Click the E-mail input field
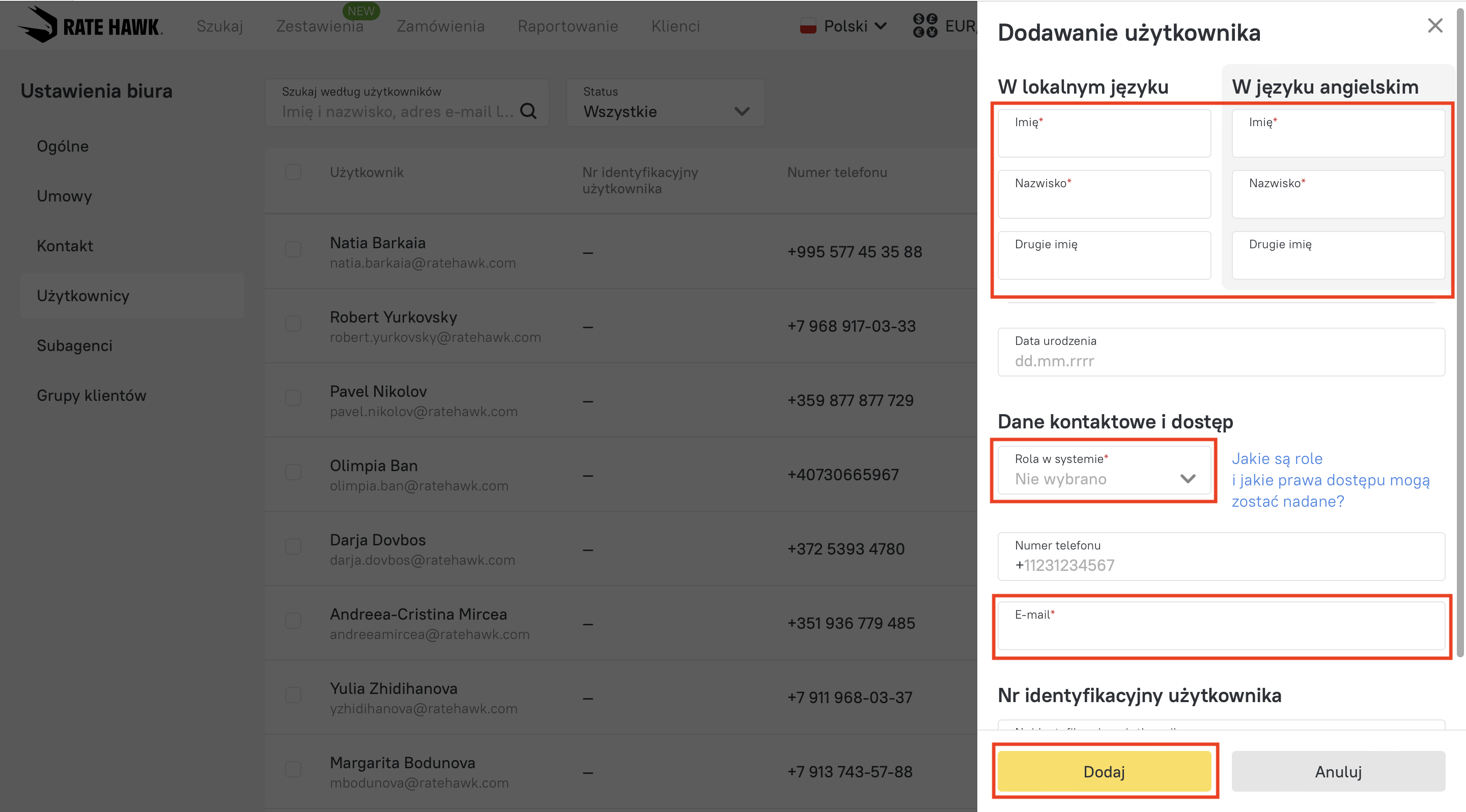 [x=1221, y=625]
